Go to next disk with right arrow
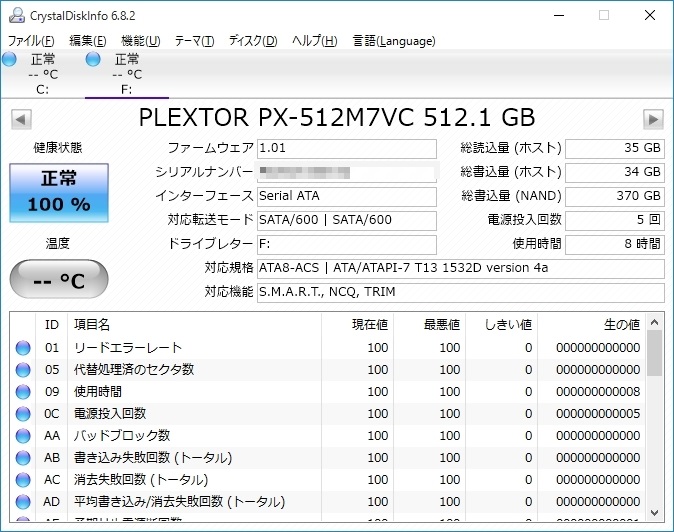 (653, 119)
